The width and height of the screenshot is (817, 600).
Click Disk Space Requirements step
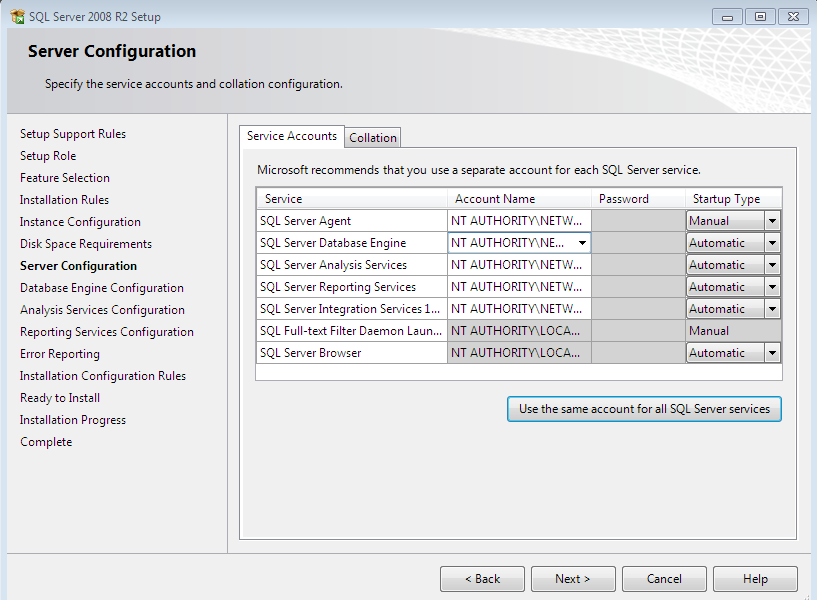click(x=86, y=244)
